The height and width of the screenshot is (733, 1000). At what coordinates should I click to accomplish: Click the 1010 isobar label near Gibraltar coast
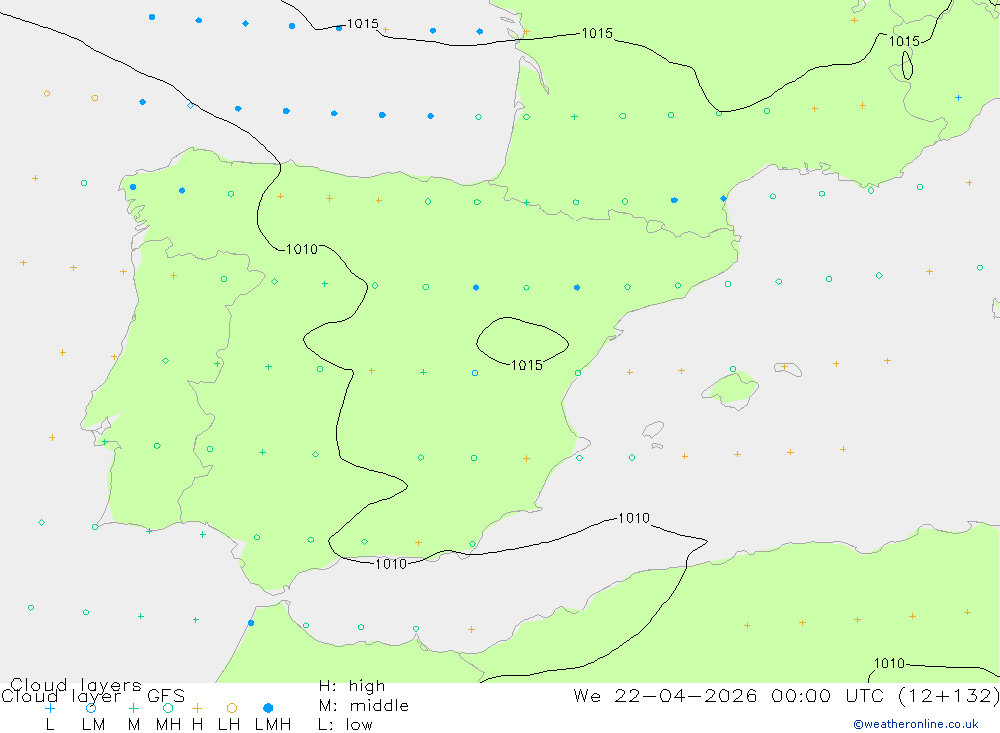391,564
